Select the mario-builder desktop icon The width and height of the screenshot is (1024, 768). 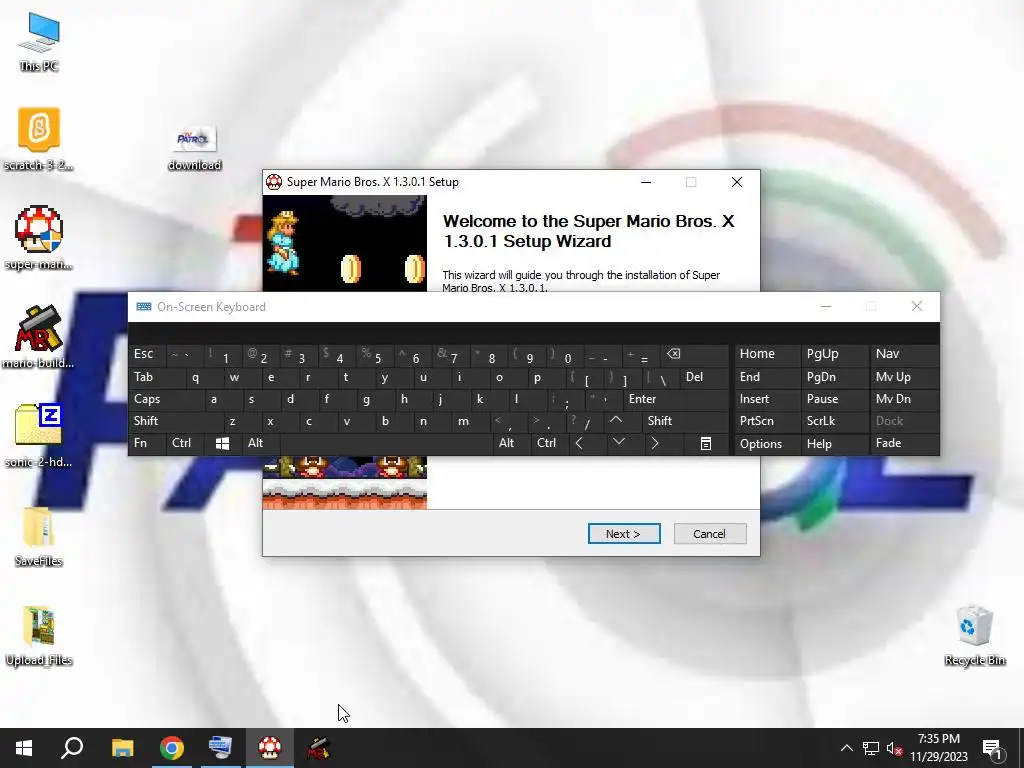(x=39, y=337)
